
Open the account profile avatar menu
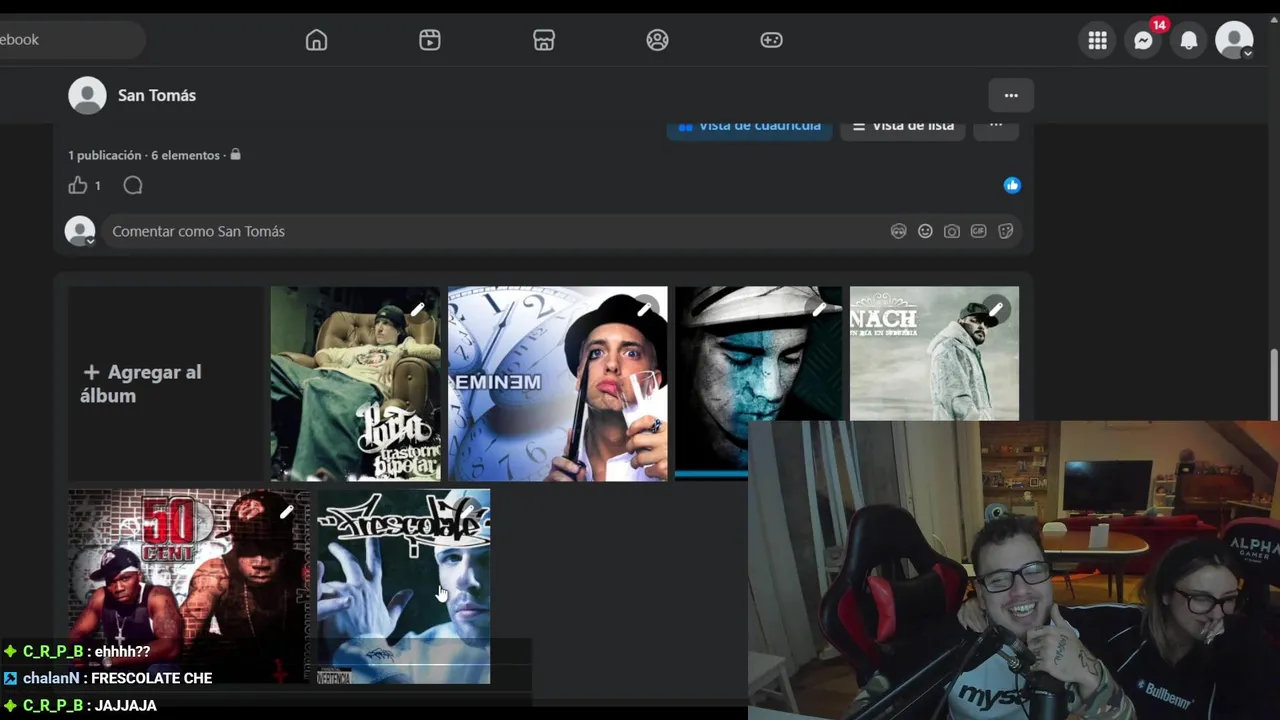pos(1234,40)
